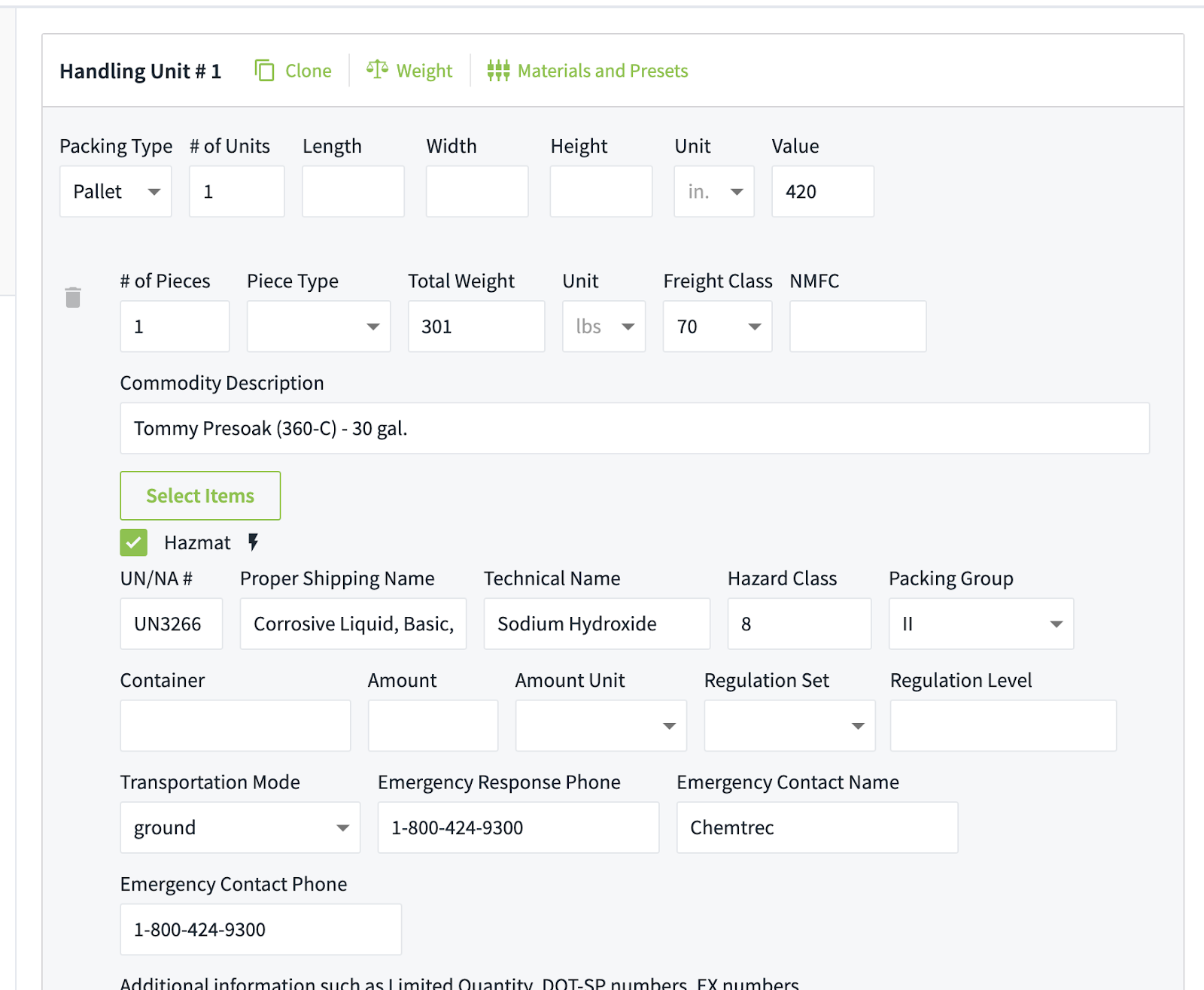
Task: Click the trash icon to delete this piece
Action: 73,296
